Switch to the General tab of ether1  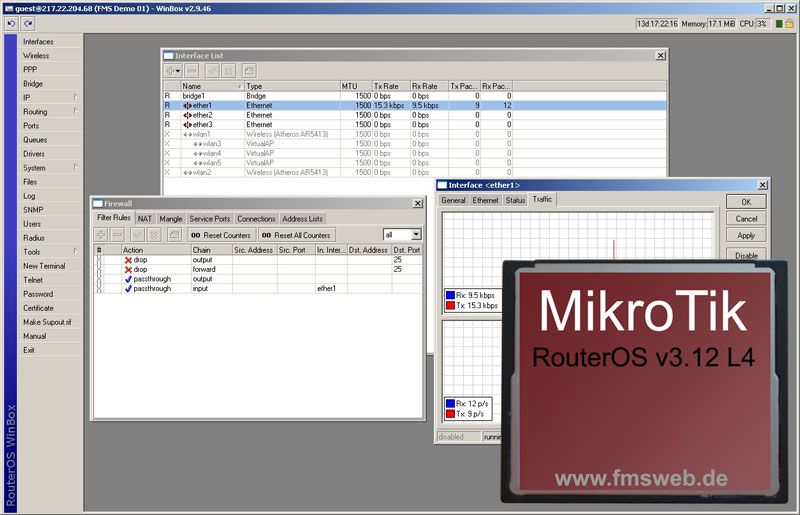coord(453,200)
